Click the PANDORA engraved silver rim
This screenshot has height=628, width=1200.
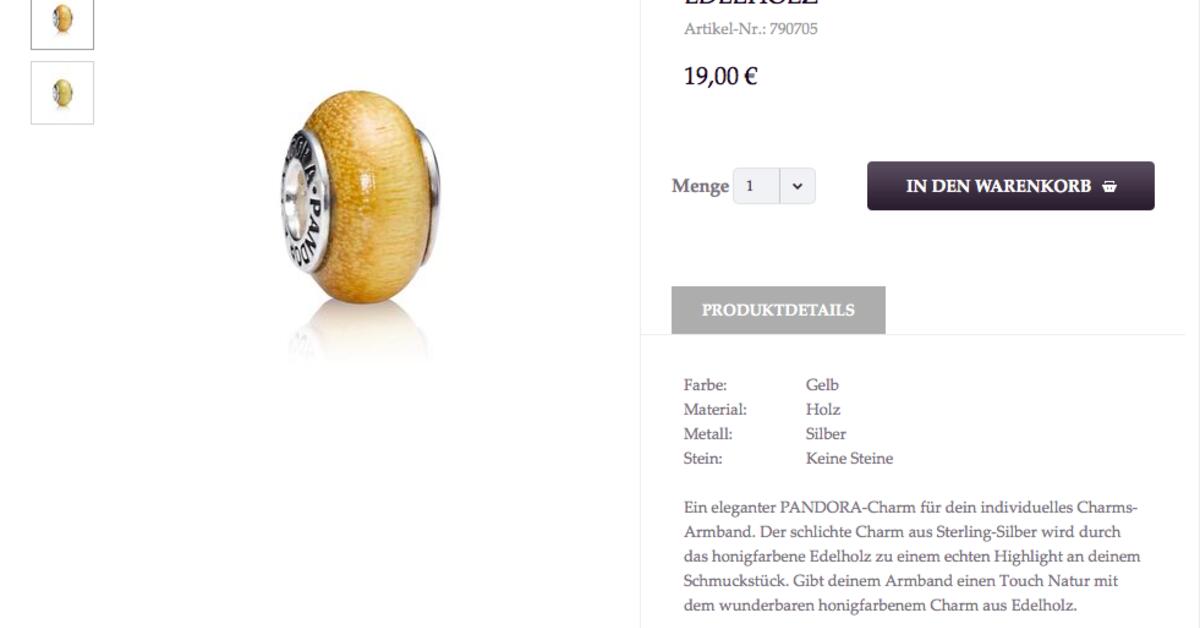(305, 201)
